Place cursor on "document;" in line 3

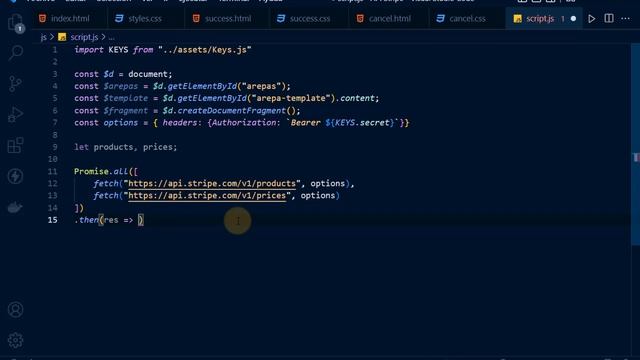click(150, 74)
